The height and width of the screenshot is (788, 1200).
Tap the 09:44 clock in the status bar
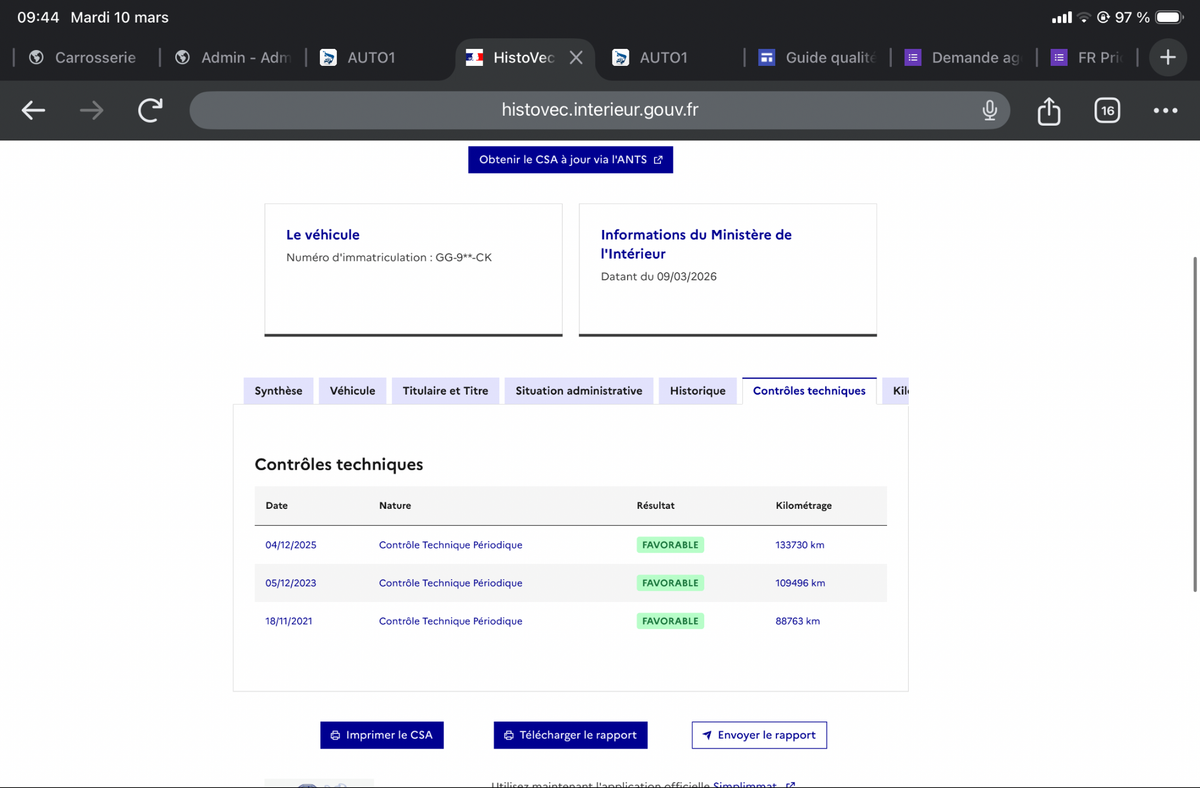(x=38, y=17)
